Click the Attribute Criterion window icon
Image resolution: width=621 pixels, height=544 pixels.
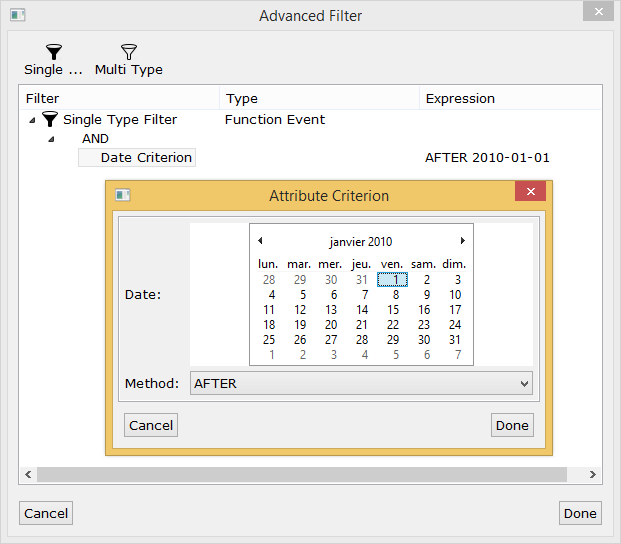122,195
